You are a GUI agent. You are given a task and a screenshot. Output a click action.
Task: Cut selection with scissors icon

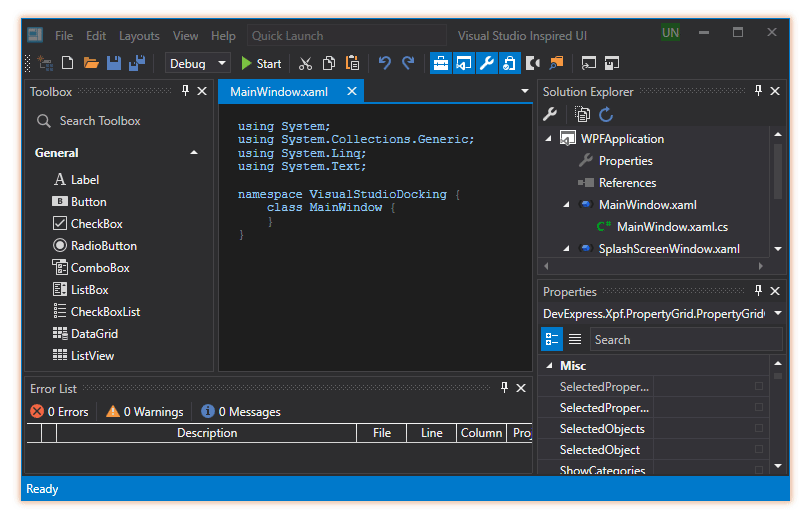click(x=305, y=64)
